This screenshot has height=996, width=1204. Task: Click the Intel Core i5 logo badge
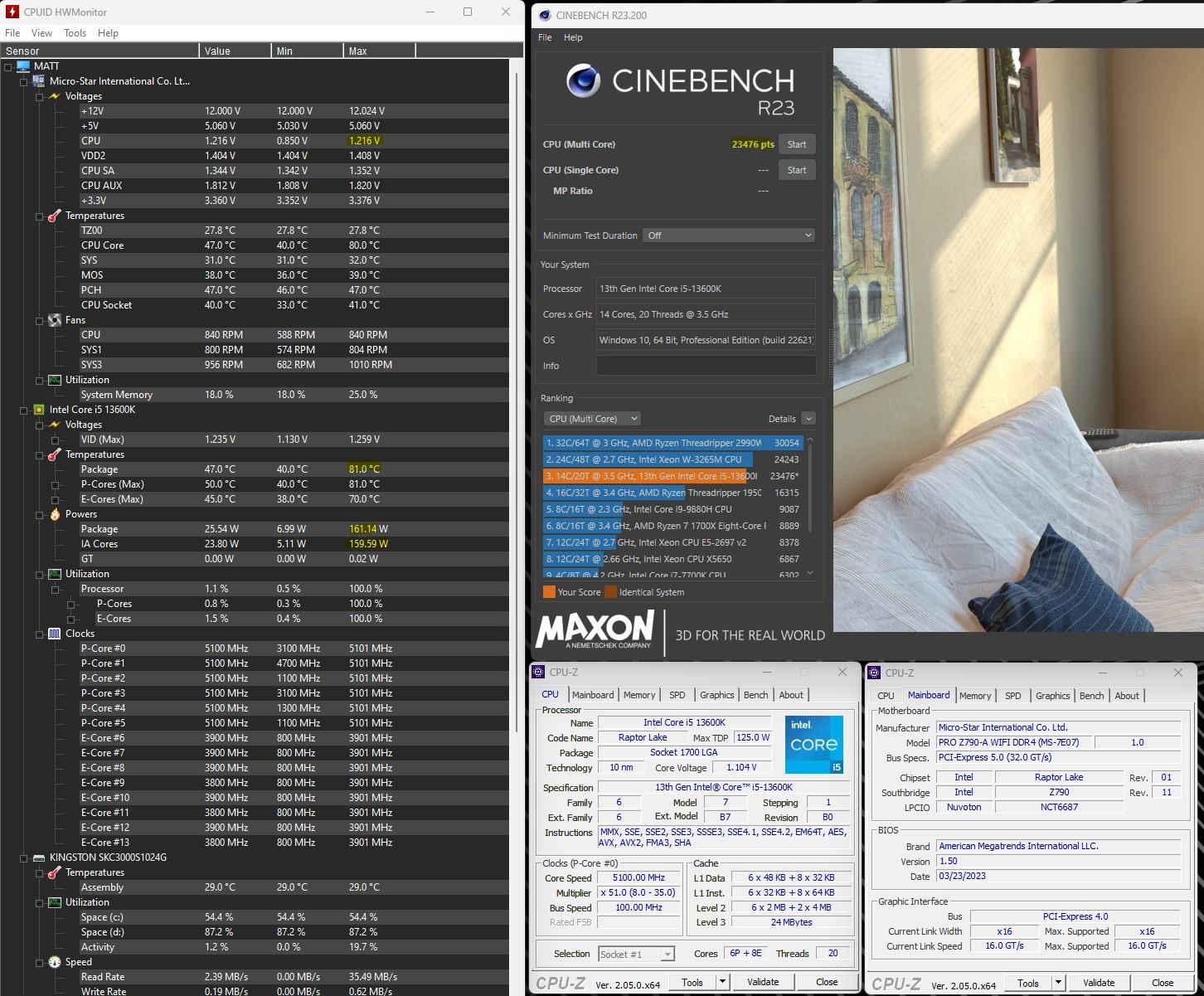tap(814, 744)
